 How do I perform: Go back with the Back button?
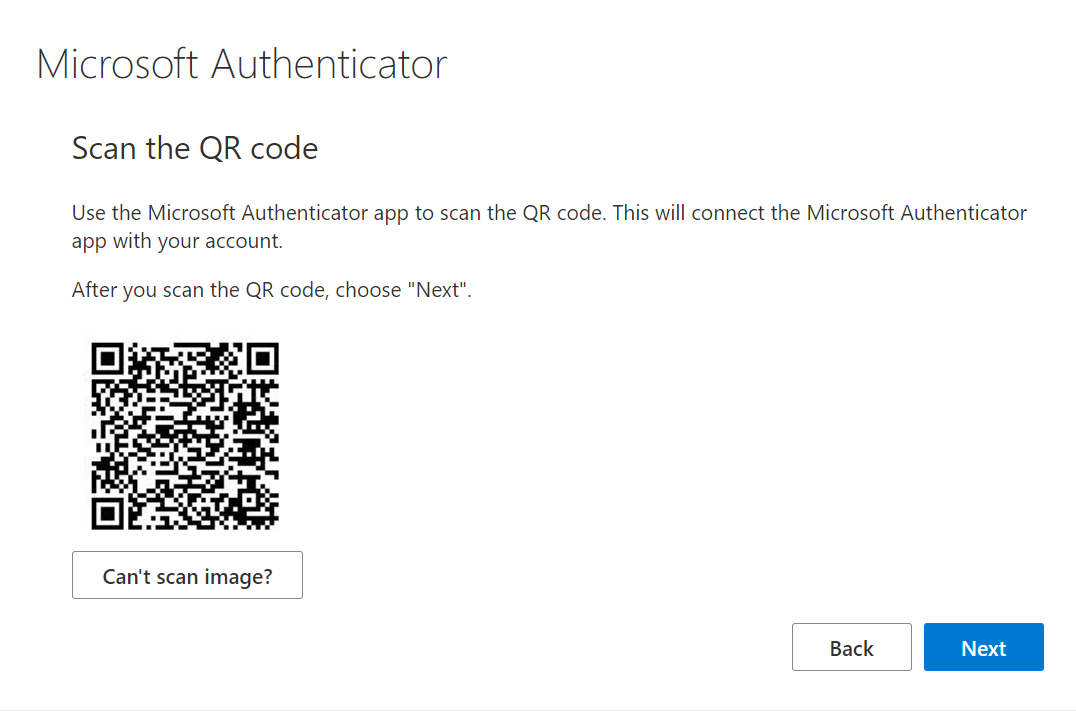[x=851, y=648]
